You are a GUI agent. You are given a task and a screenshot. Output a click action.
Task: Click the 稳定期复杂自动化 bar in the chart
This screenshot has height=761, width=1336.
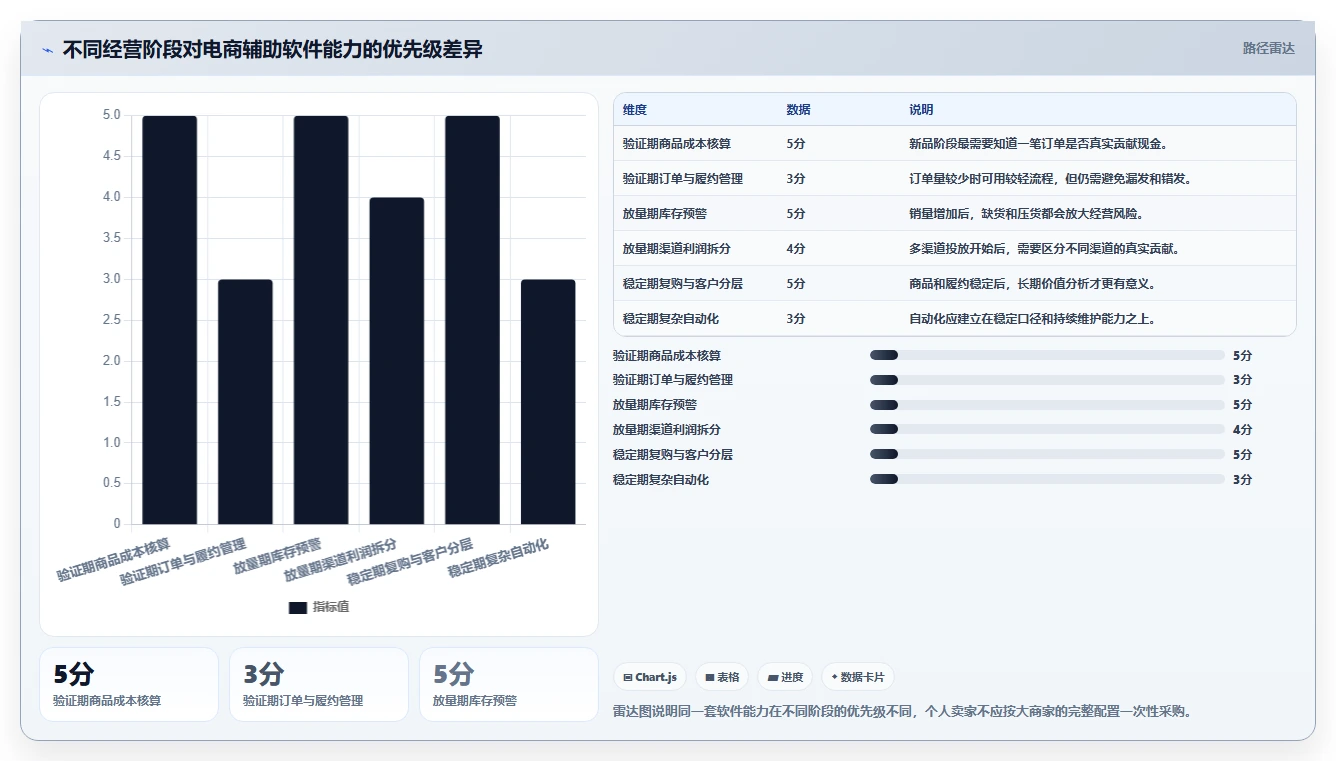(548, 402)
